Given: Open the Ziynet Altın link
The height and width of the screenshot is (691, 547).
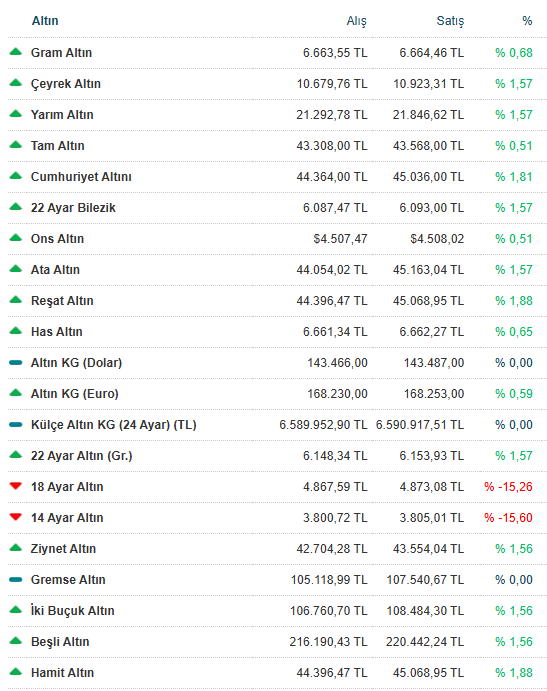Looking at the screenshot, I should [x=63, y=549].
